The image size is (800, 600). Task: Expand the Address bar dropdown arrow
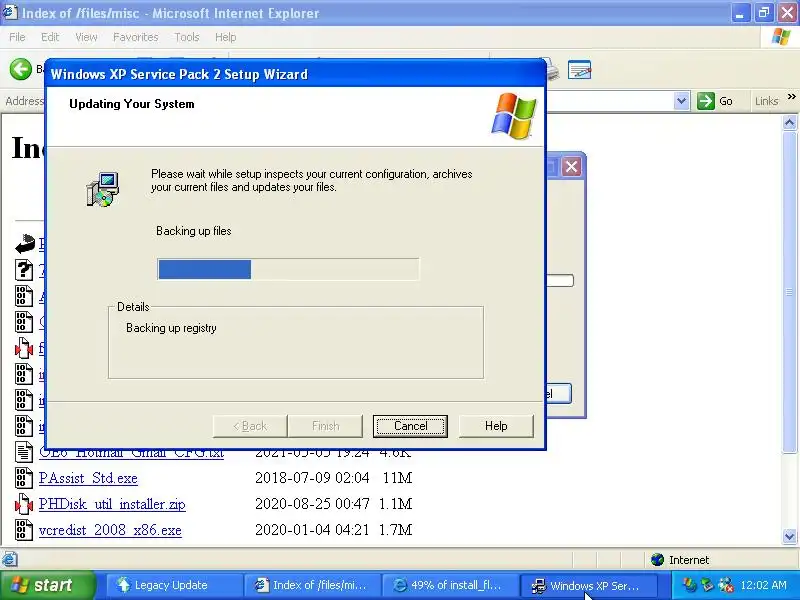tap(681, 101)
